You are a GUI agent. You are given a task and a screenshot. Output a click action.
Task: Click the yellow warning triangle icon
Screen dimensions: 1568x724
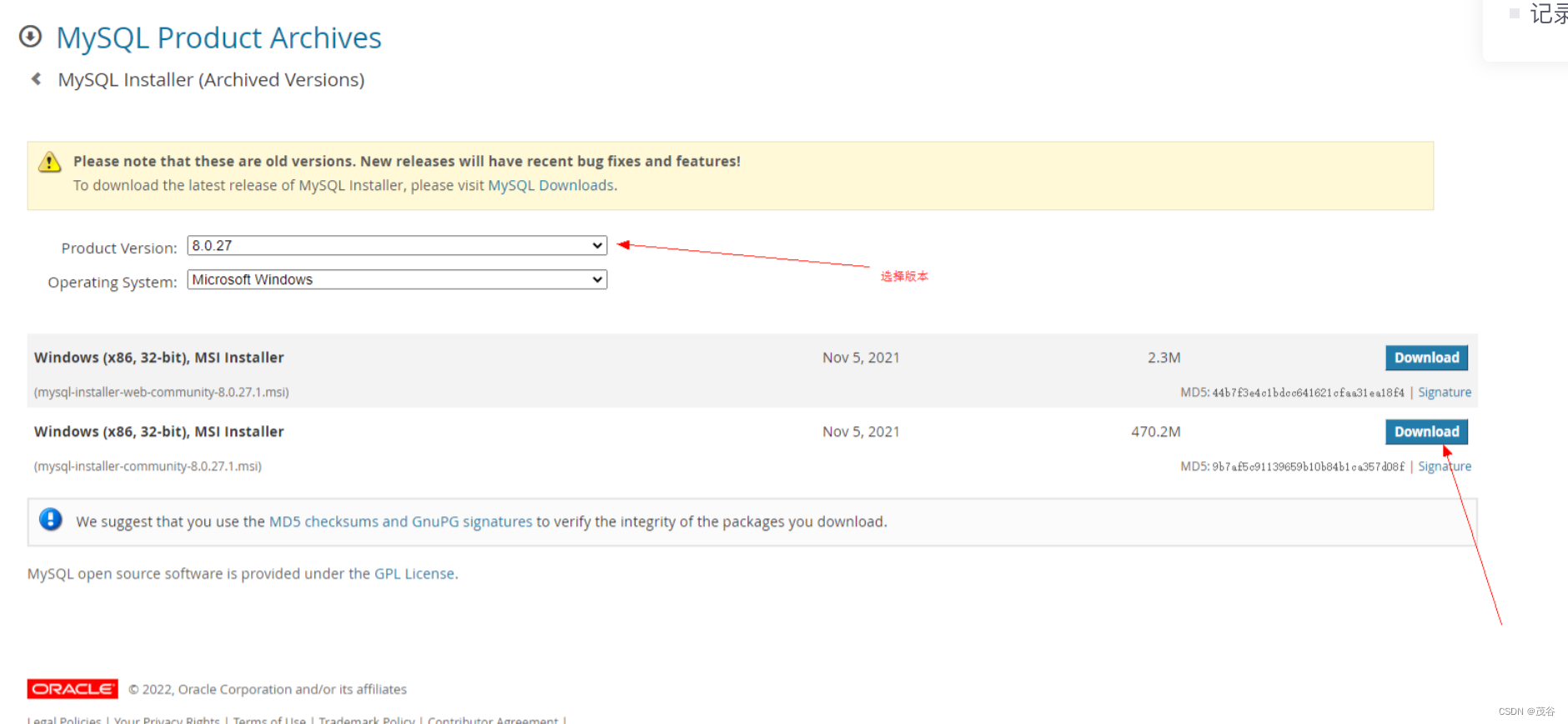[50, 162]
